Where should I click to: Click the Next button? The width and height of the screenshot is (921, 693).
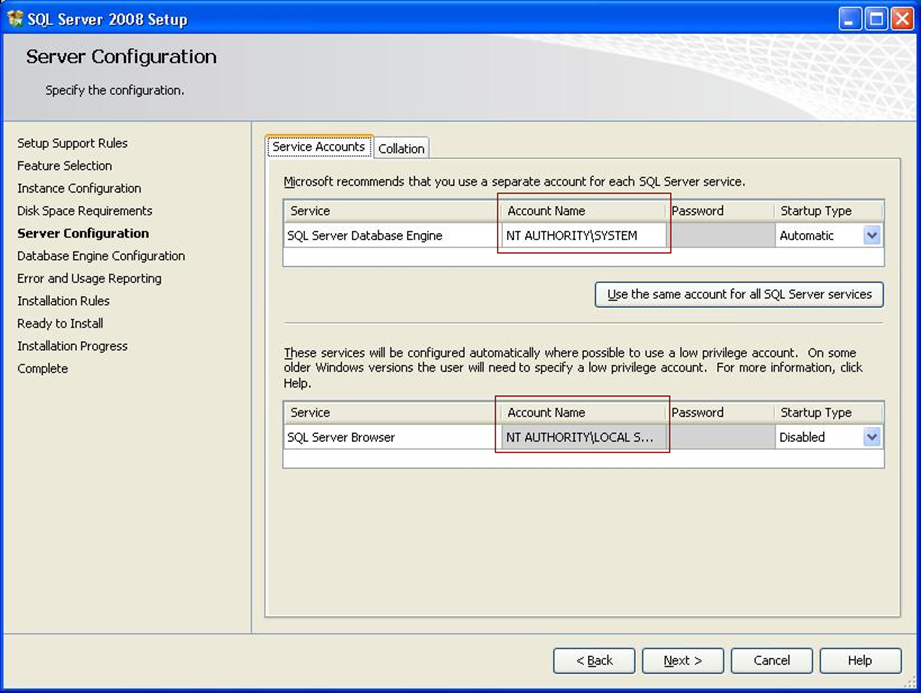683,660
